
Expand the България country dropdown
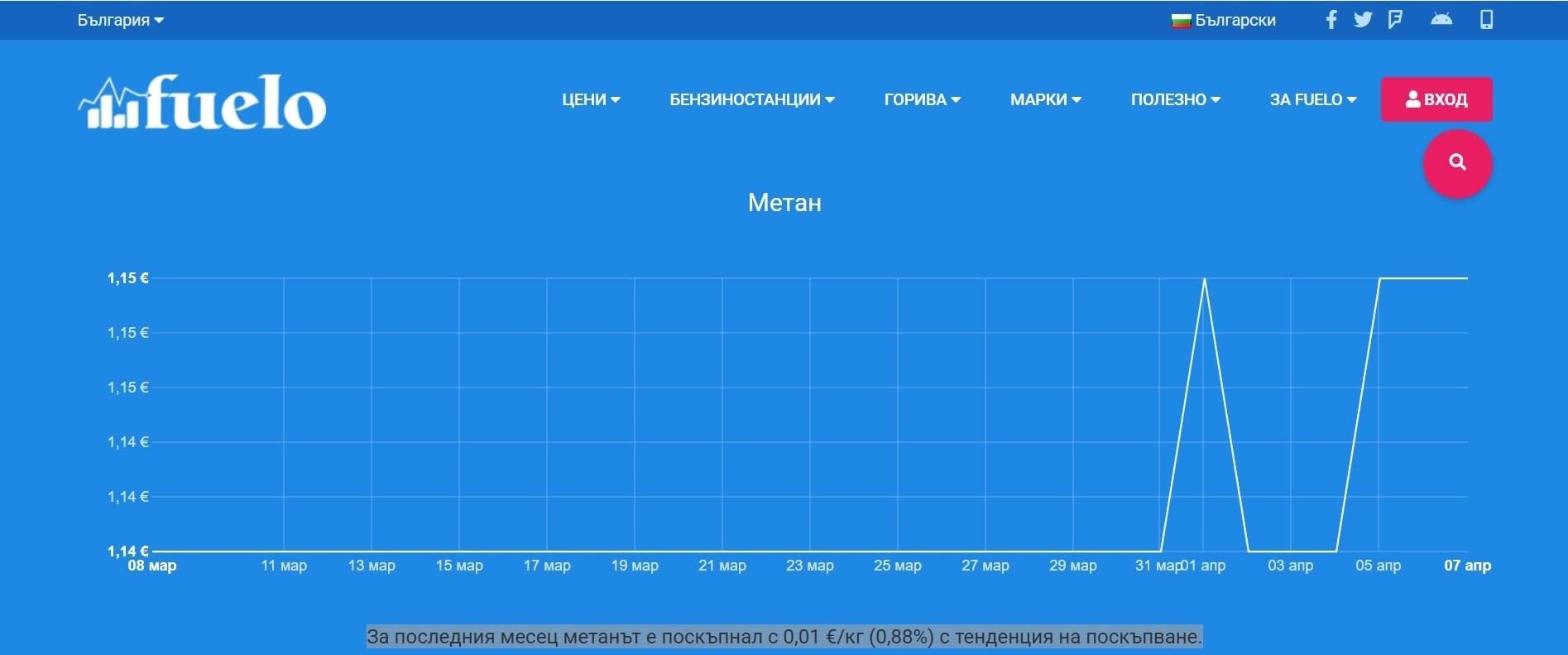[x=120, y=20]
